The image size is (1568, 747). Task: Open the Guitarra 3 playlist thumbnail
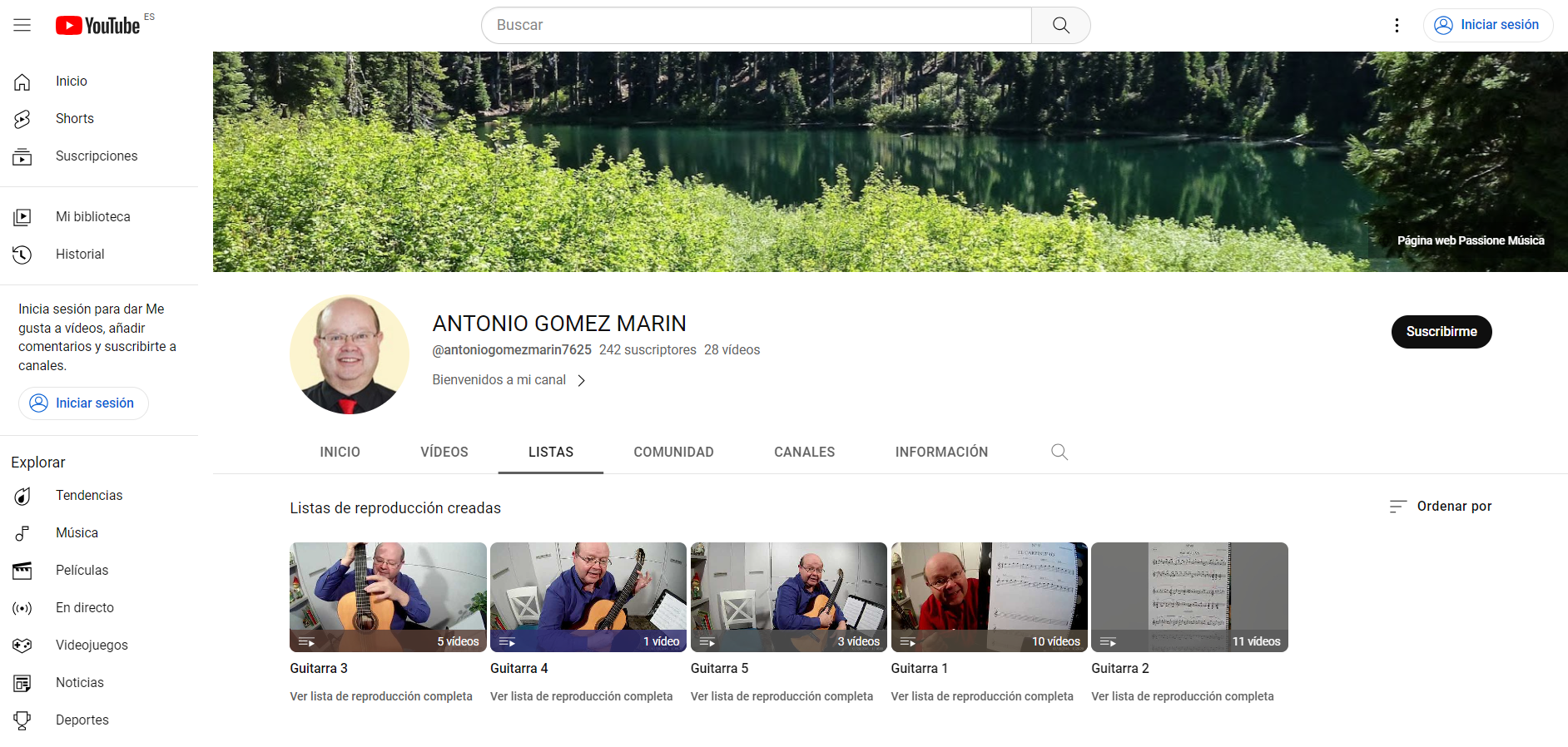point(388,596)
